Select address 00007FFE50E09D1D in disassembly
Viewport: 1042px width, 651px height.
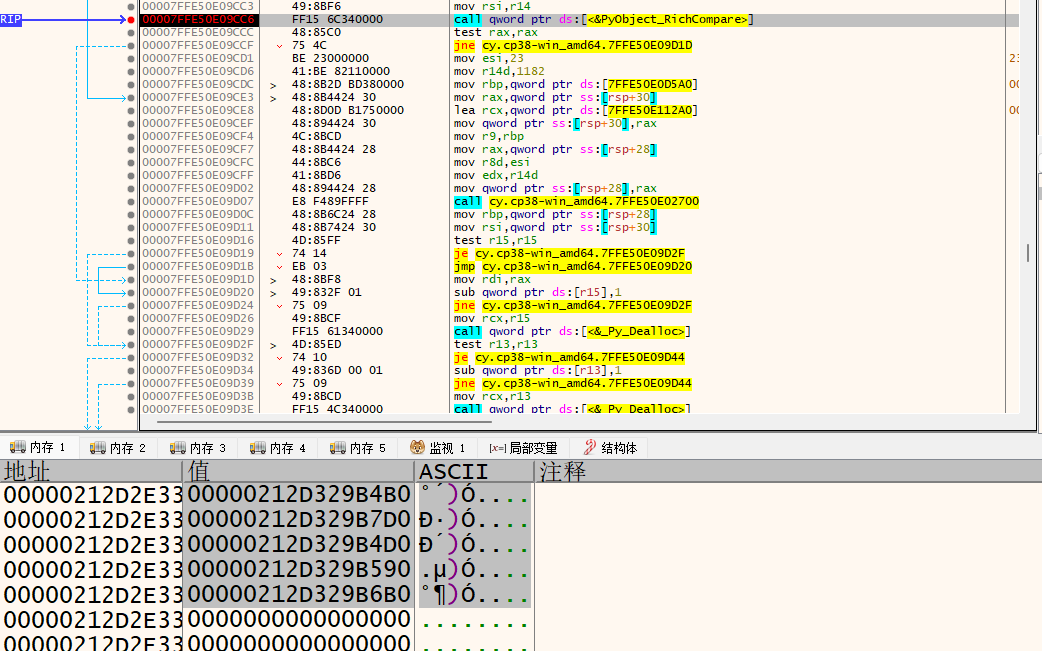point(198,280)
